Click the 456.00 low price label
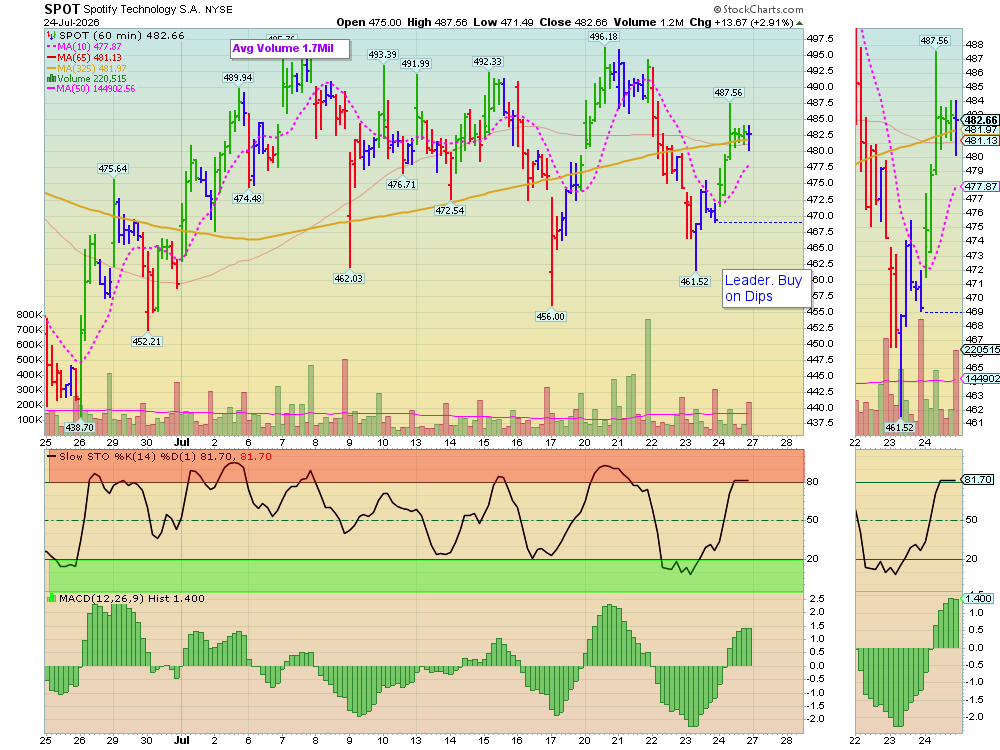This screenshot has width=1000, height=750. (551, 316)
